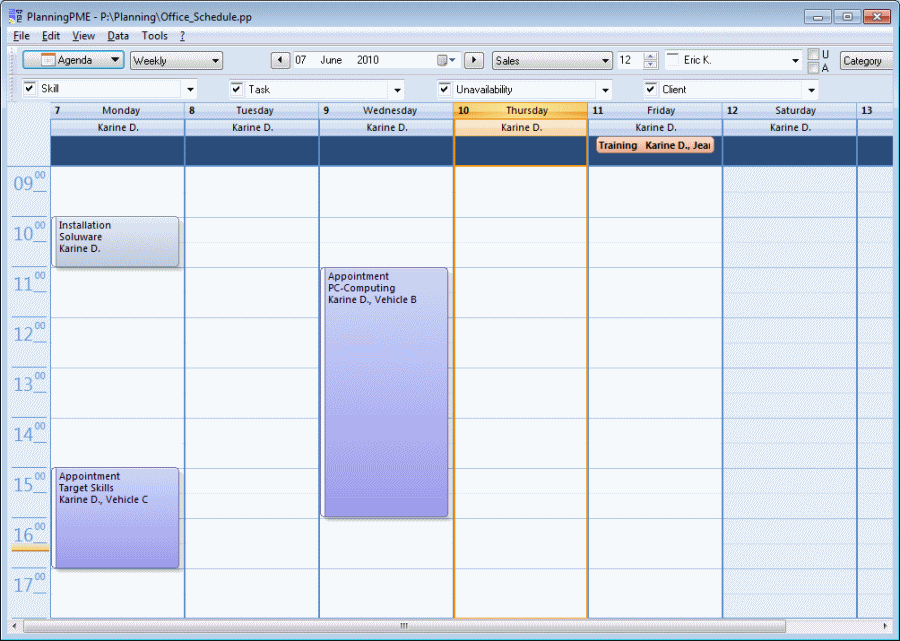
Task: Expand the Client filter dropdown arrow
Action: (811, 90)
